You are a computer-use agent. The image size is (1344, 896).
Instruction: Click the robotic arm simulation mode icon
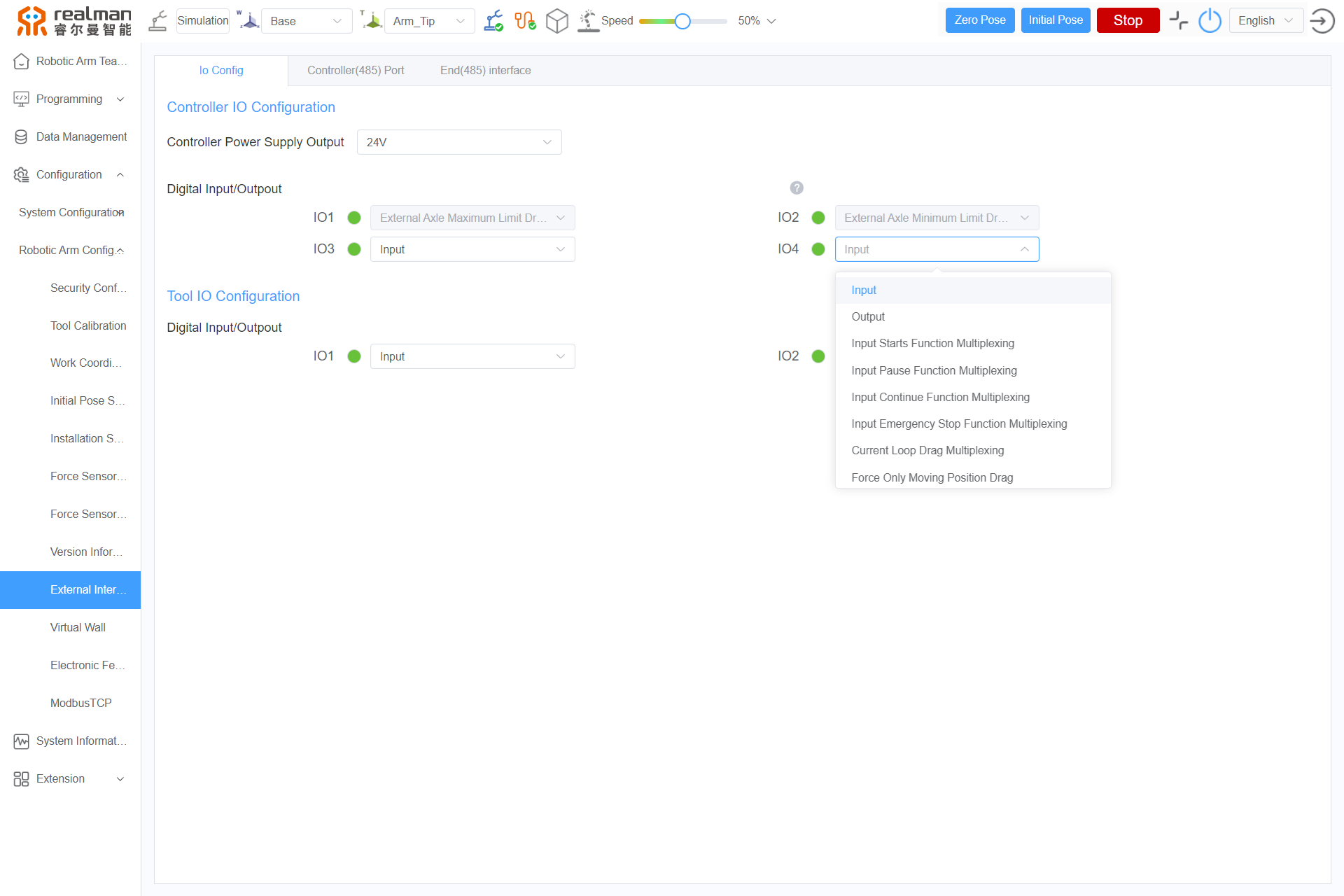tap(160, 20)
